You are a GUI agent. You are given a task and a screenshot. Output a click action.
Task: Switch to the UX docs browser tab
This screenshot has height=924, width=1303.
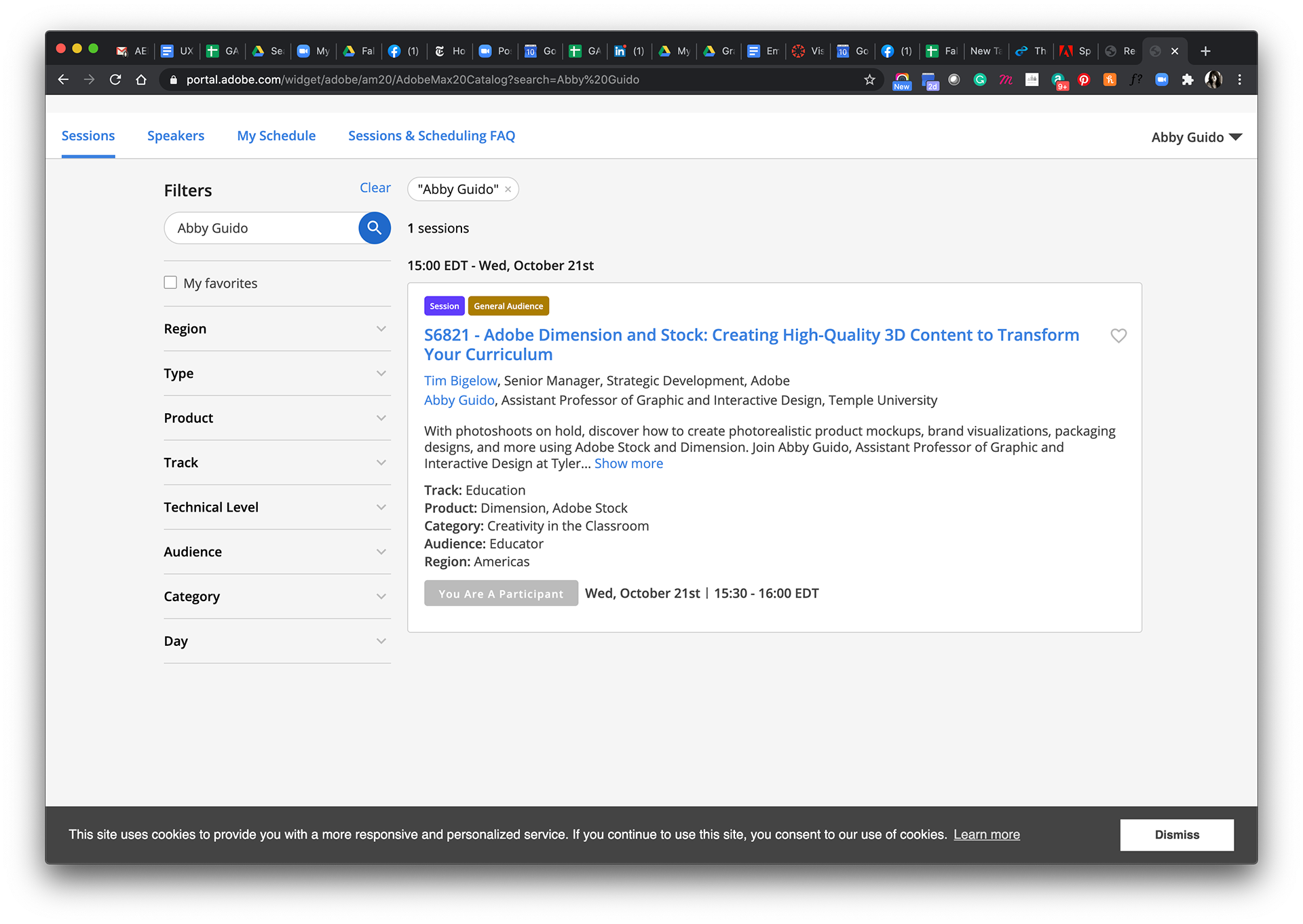177,51
